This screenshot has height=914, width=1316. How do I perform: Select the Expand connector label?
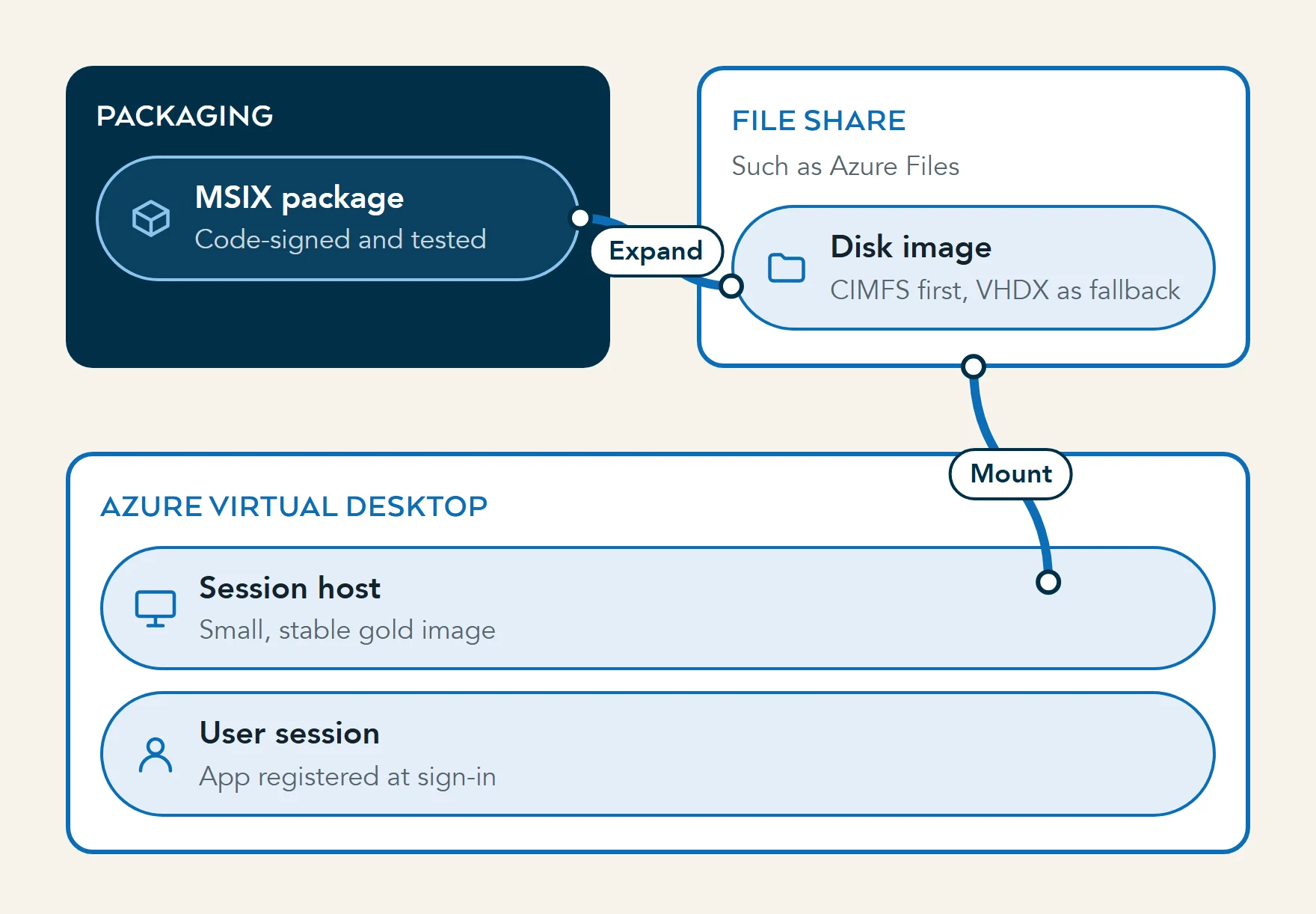pos(657,251)
